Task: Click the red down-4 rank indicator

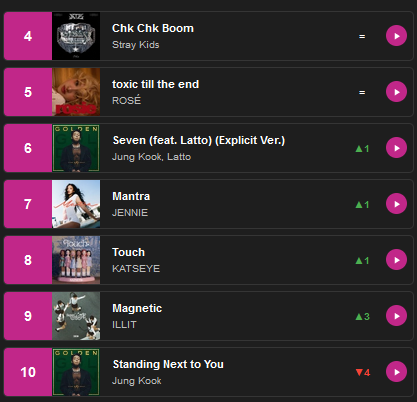Action: click(363, 372)
